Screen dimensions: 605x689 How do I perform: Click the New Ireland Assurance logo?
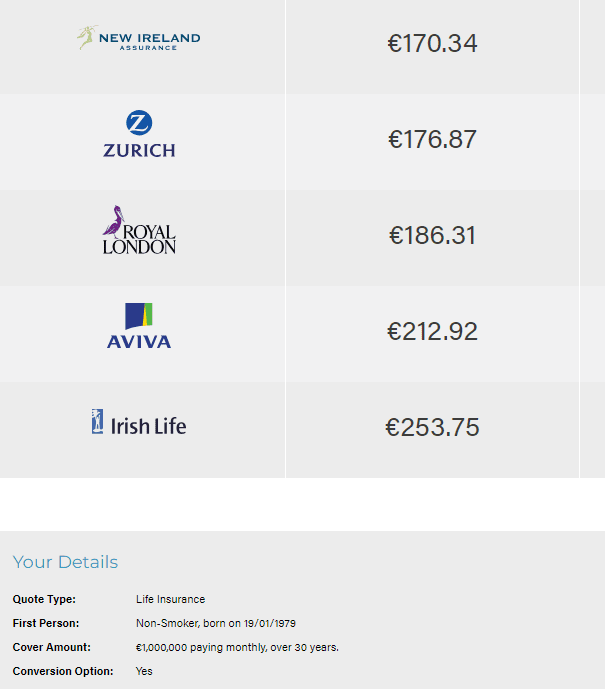coord(139,40)
